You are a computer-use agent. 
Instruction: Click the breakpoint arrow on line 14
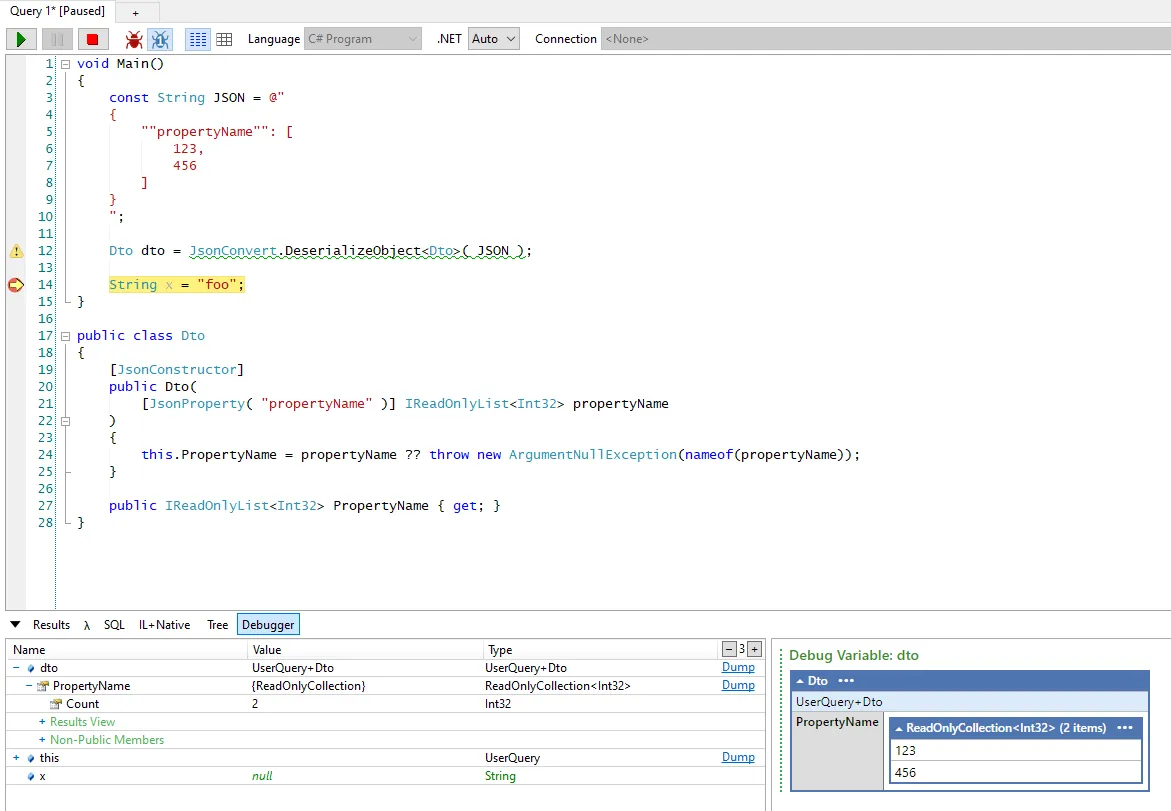[x=15, y=285]
